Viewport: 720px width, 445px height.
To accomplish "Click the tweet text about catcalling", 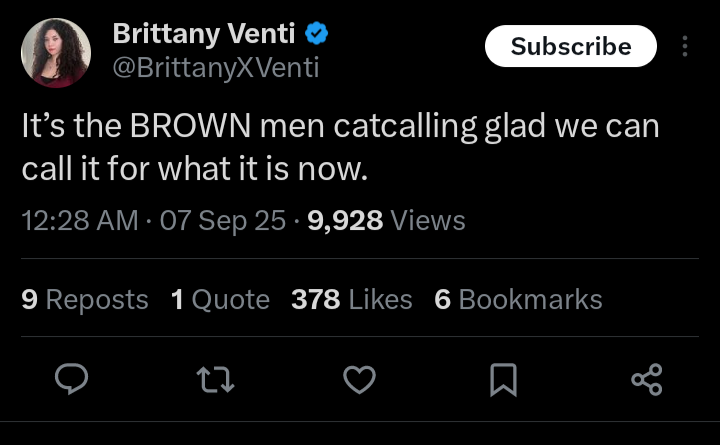I will click(x=340, y=148).
